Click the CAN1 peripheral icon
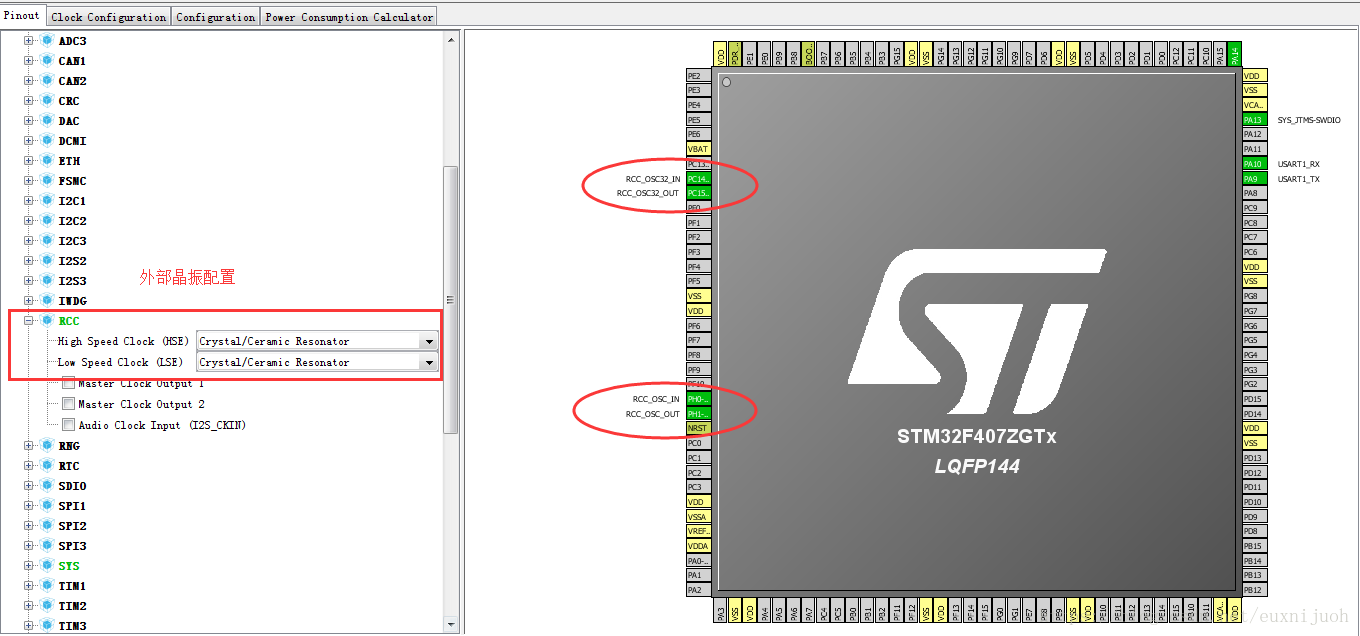 coord(47,61)
